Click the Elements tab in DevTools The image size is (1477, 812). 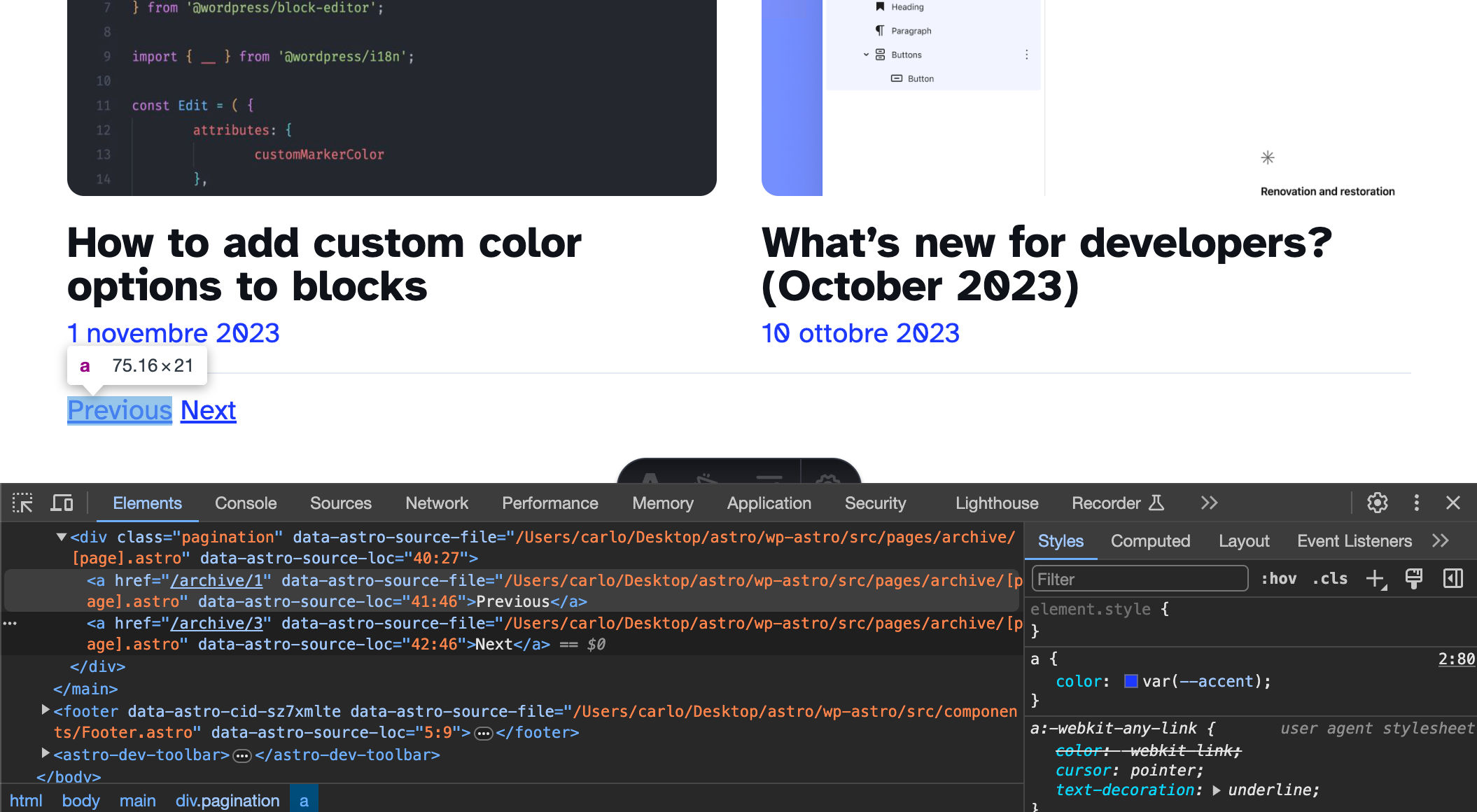[147, 503]
